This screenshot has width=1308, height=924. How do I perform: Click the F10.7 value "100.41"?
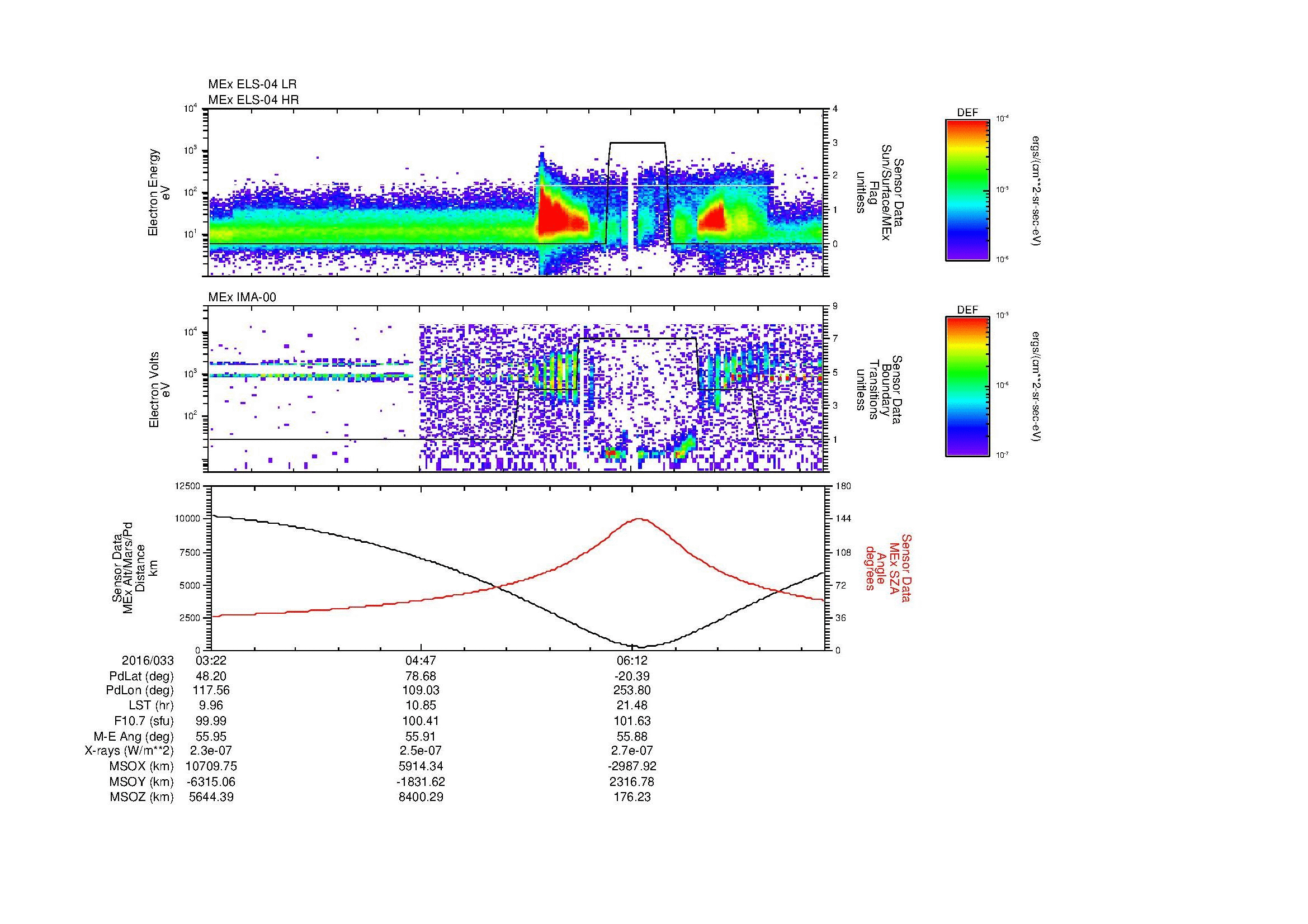[421, 721]
